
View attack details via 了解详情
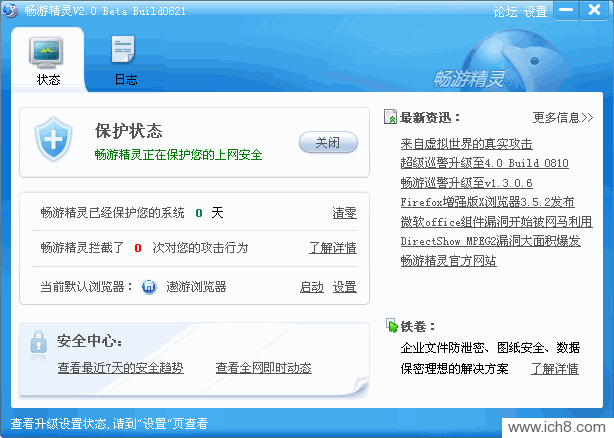pos(332,248)
